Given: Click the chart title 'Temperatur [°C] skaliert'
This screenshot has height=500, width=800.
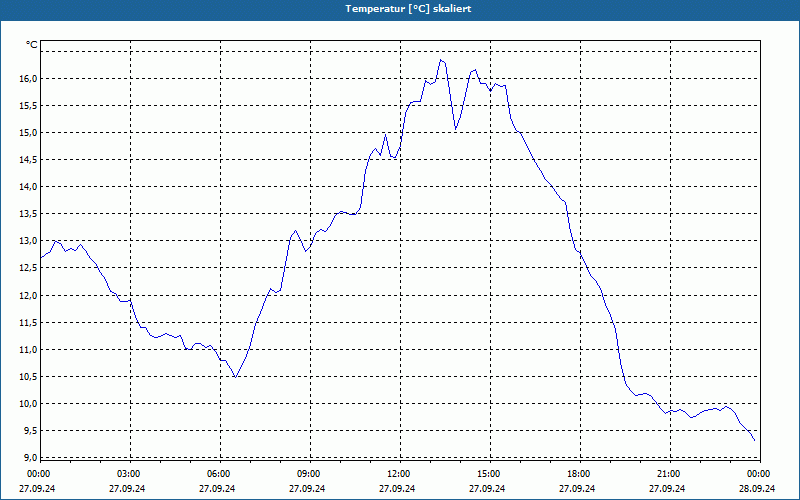Looking at the screenshot, I should point(408,9).
